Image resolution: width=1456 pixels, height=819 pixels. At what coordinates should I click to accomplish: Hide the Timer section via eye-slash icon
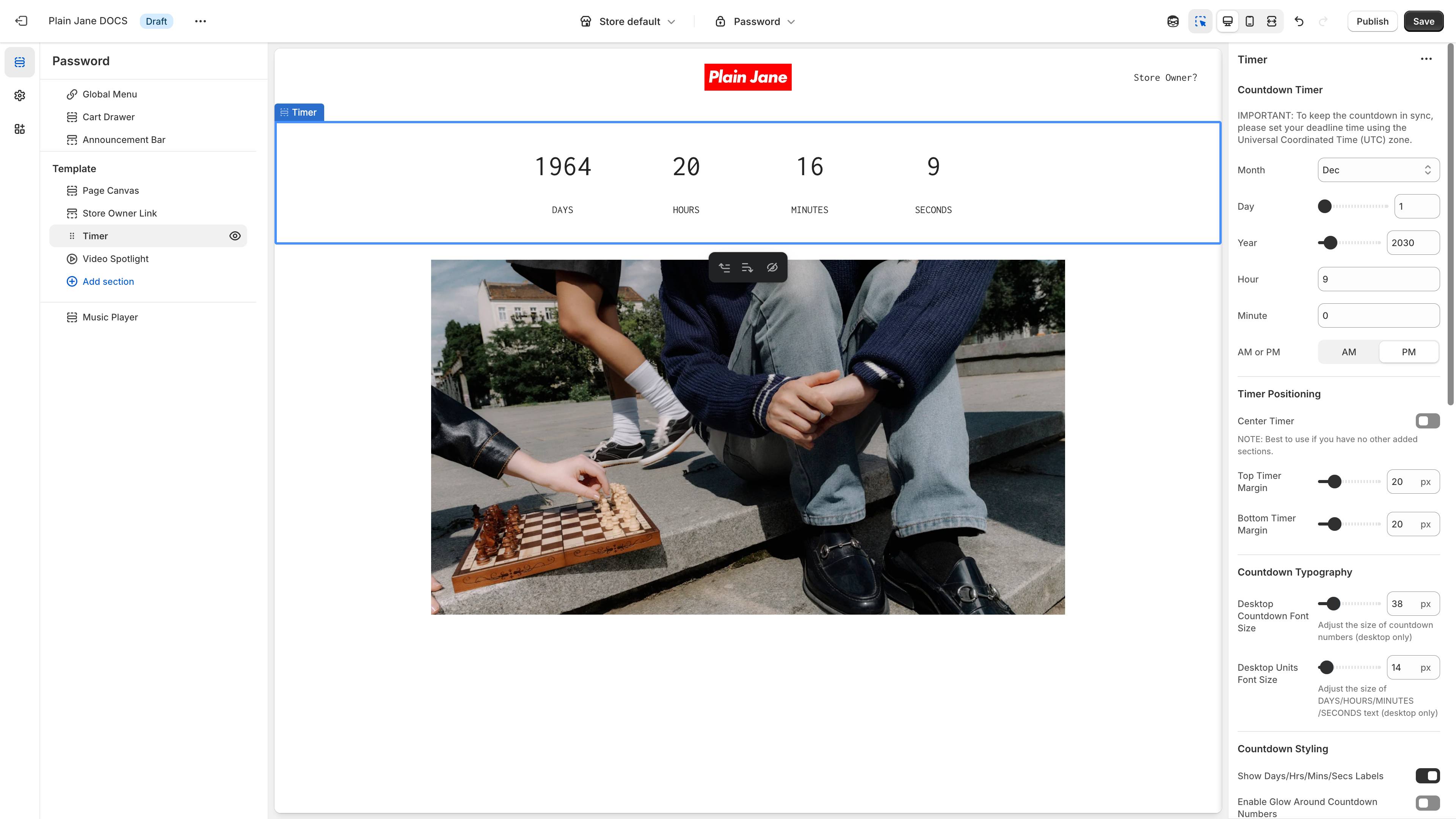click(773, 267)
